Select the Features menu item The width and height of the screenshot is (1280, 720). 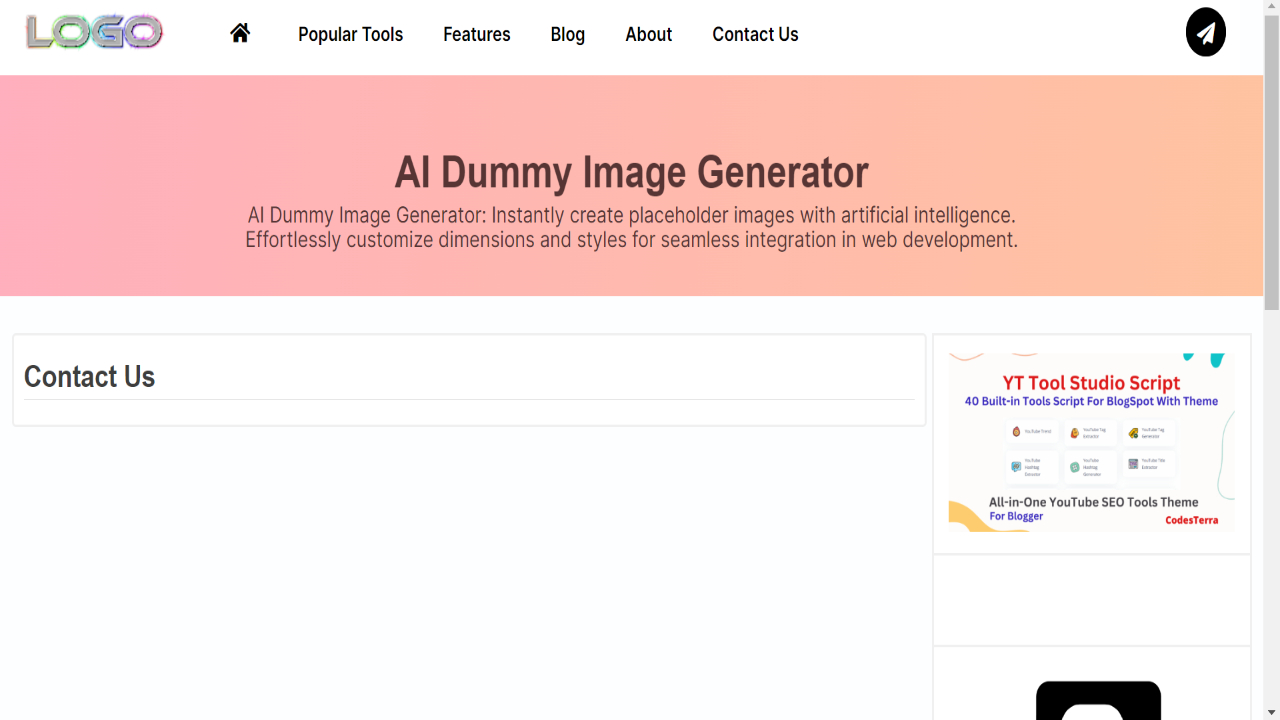point(476,34)
